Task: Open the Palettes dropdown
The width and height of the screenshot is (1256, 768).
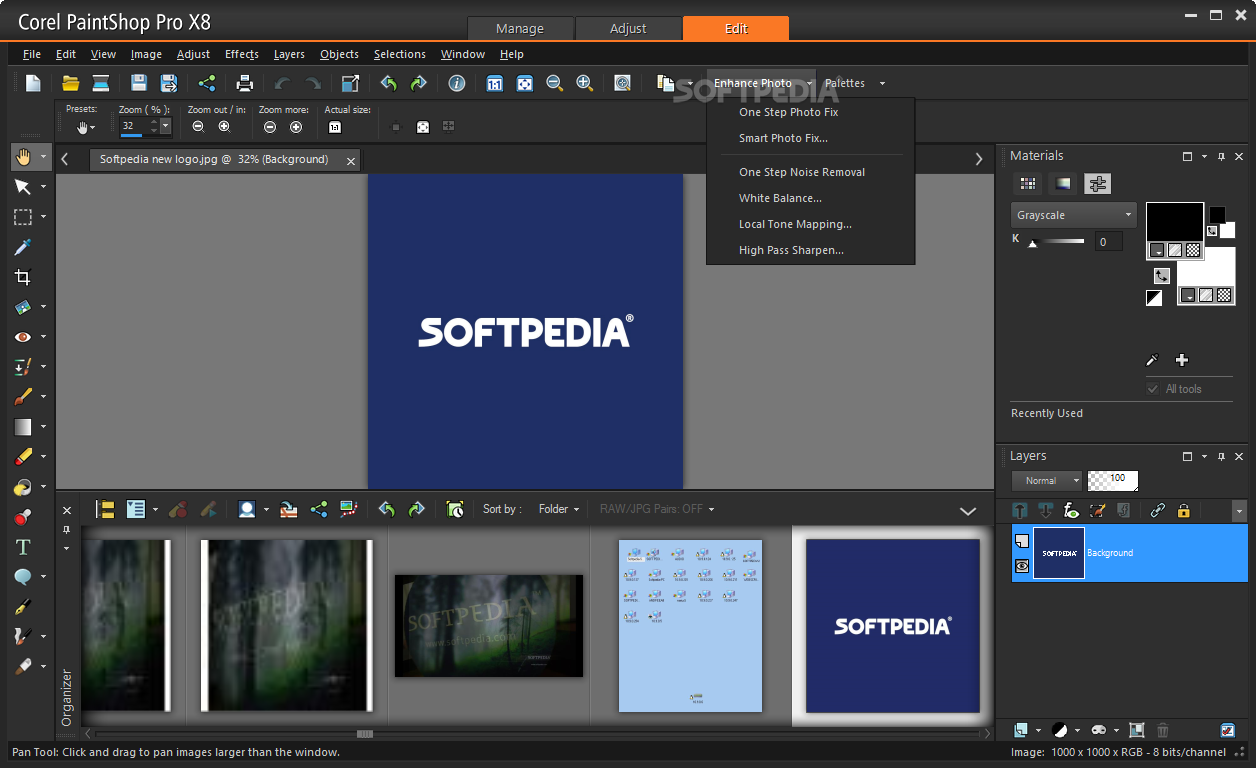Action: coord(856,83)
